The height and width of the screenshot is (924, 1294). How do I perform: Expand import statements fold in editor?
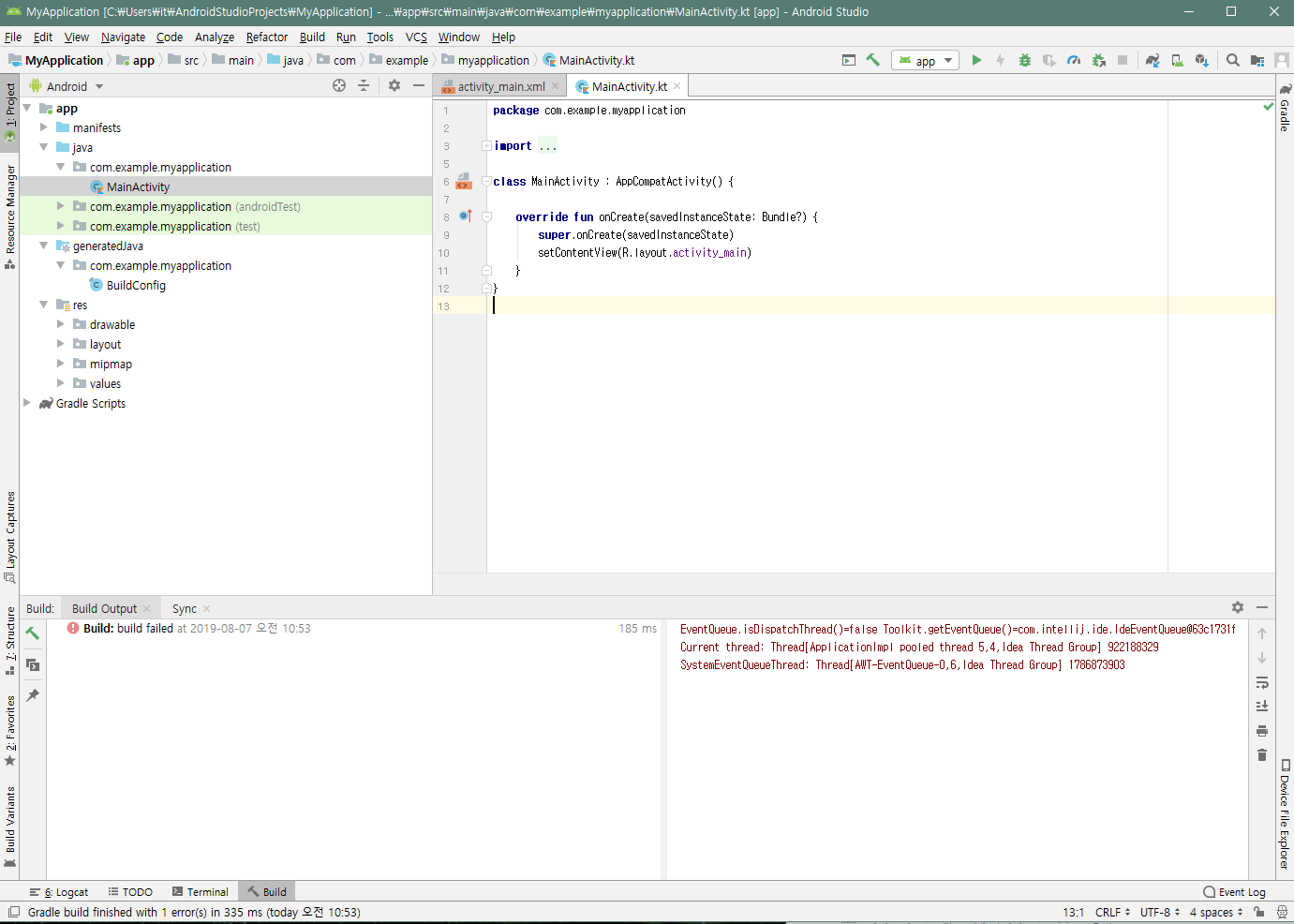[x=486, y=145]
